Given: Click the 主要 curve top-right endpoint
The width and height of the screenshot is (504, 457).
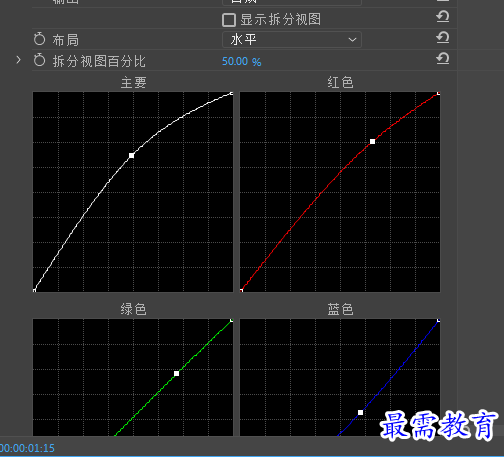Looking at the screenshot, I should 232,94.
